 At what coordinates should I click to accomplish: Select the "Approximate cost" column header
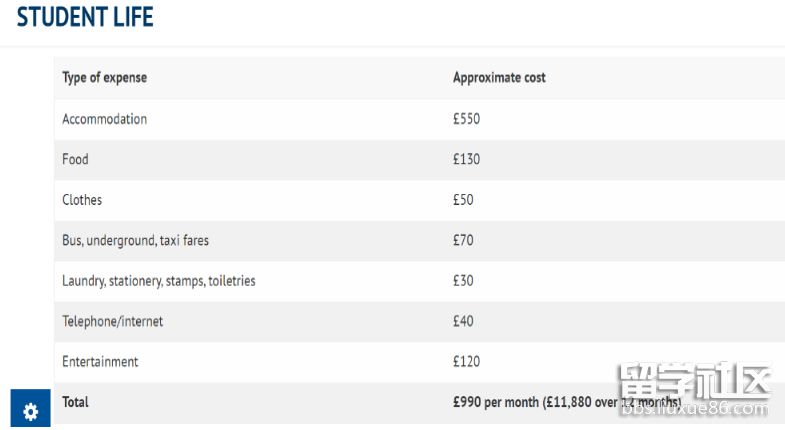click(499, 78)
